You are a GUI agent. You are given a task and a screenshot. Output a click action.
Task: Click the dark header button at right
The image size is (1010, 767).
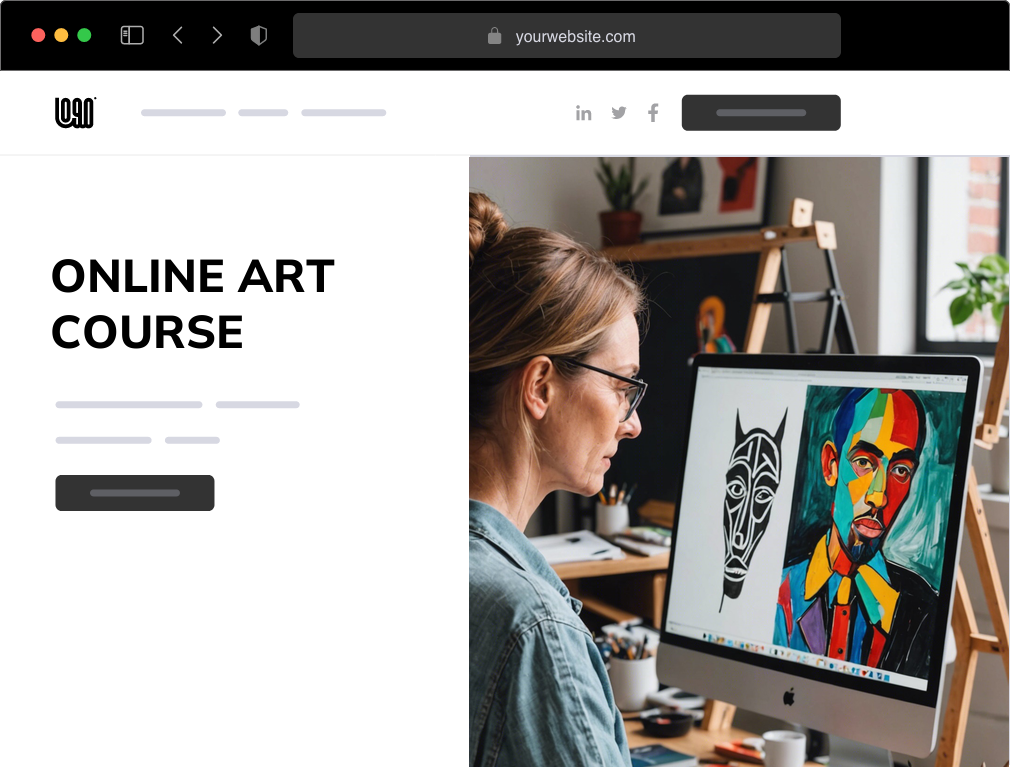point(761,113)
